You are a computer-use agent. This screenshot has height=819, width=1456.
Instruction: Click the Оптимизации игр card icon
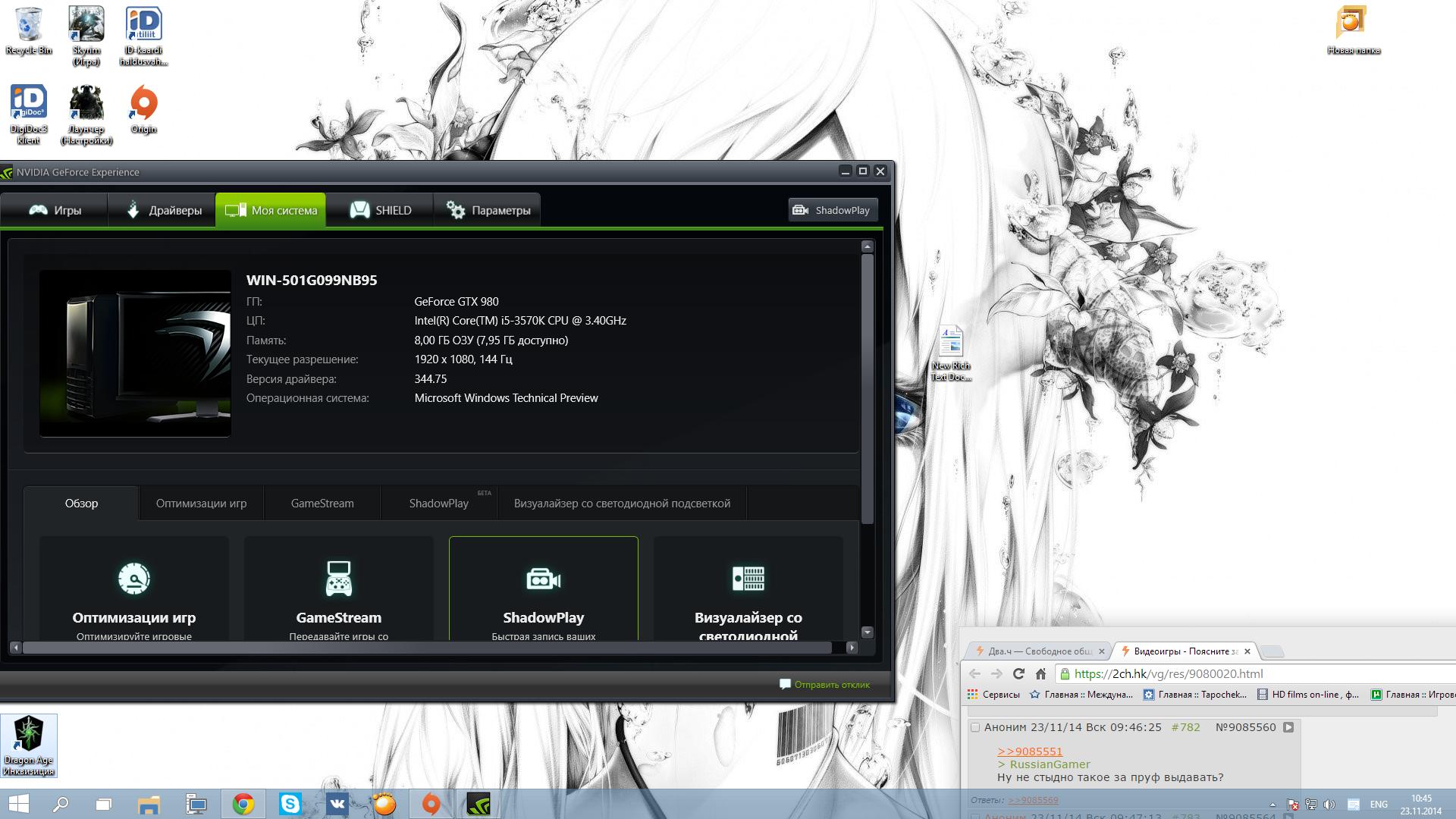tap(134, 579)
